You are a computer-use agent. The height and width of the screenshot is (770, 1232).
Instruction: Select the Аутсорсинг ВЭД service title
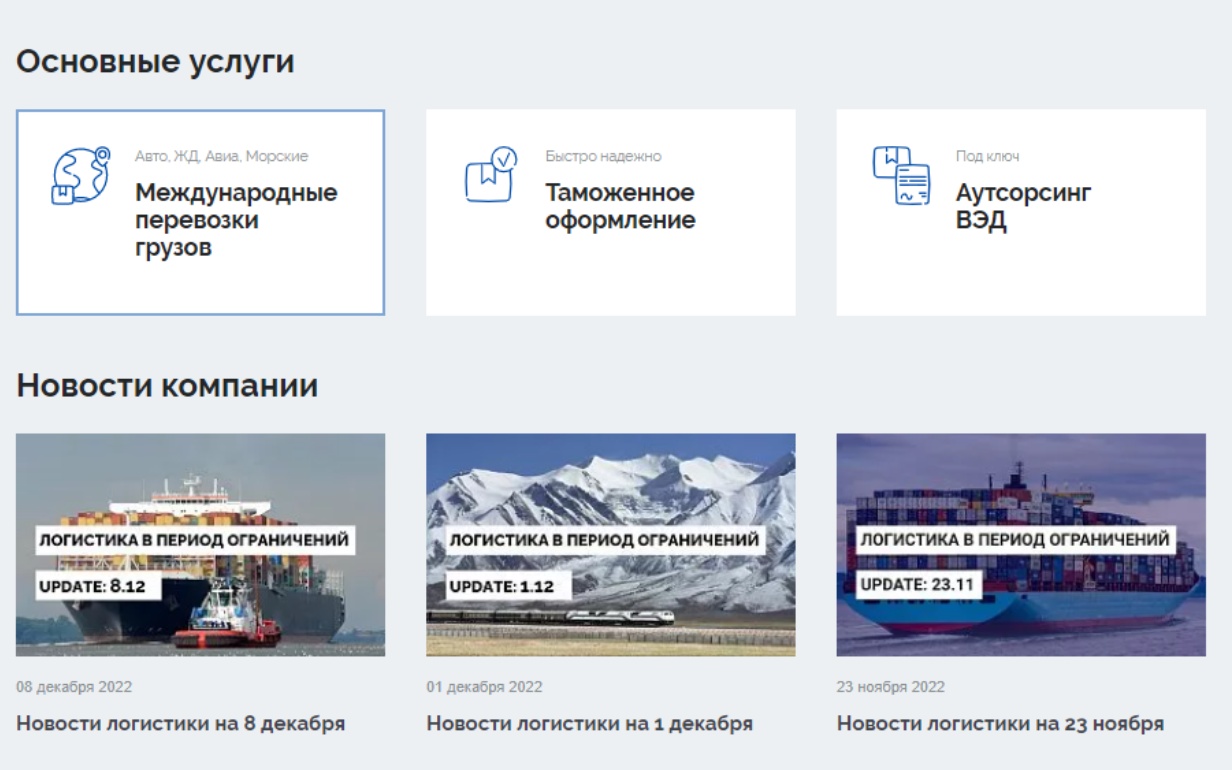pos(1023,206)
